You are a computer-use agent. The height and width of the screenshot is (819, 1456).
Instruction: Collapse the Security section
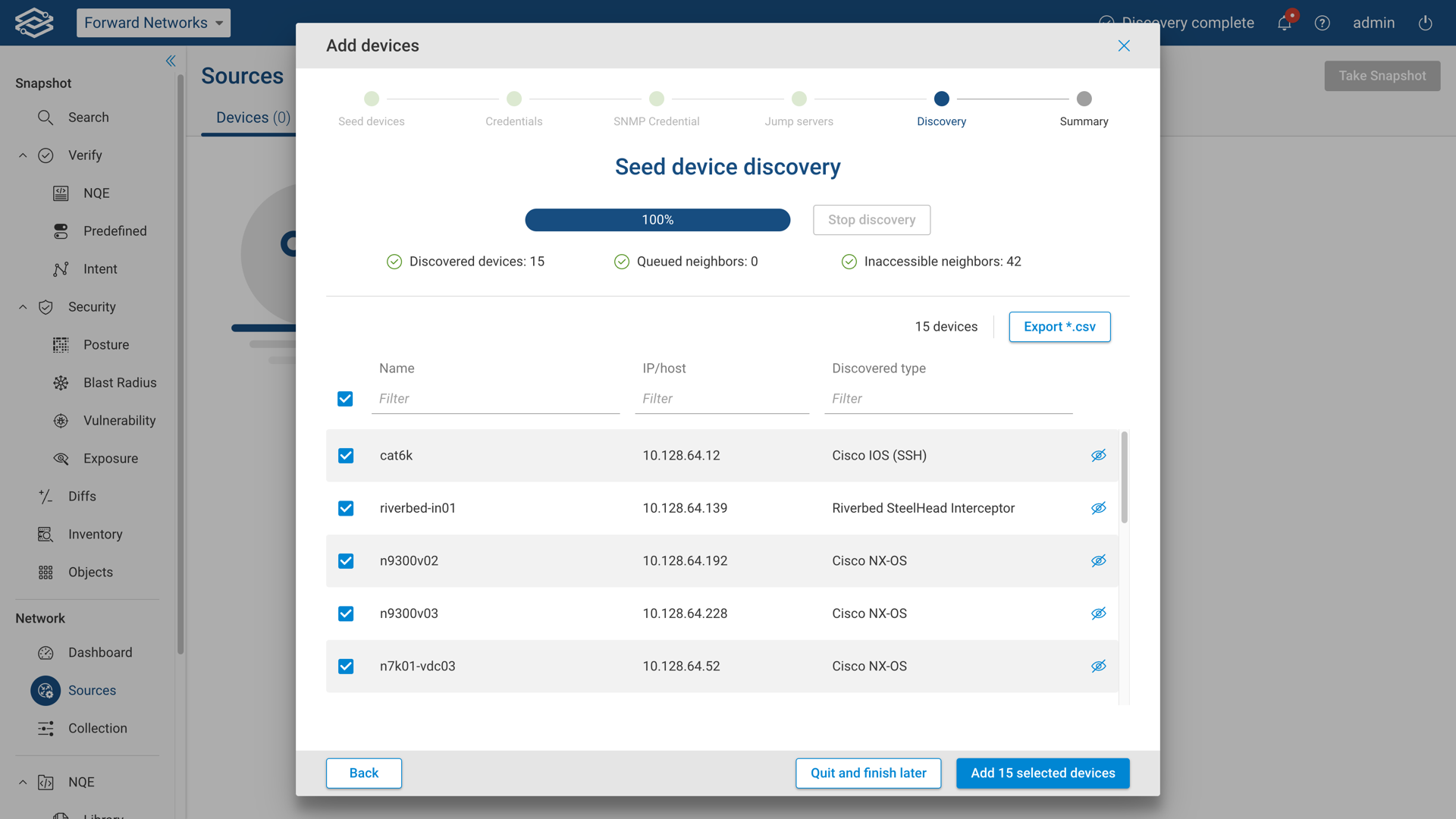[x=22, y=306]
